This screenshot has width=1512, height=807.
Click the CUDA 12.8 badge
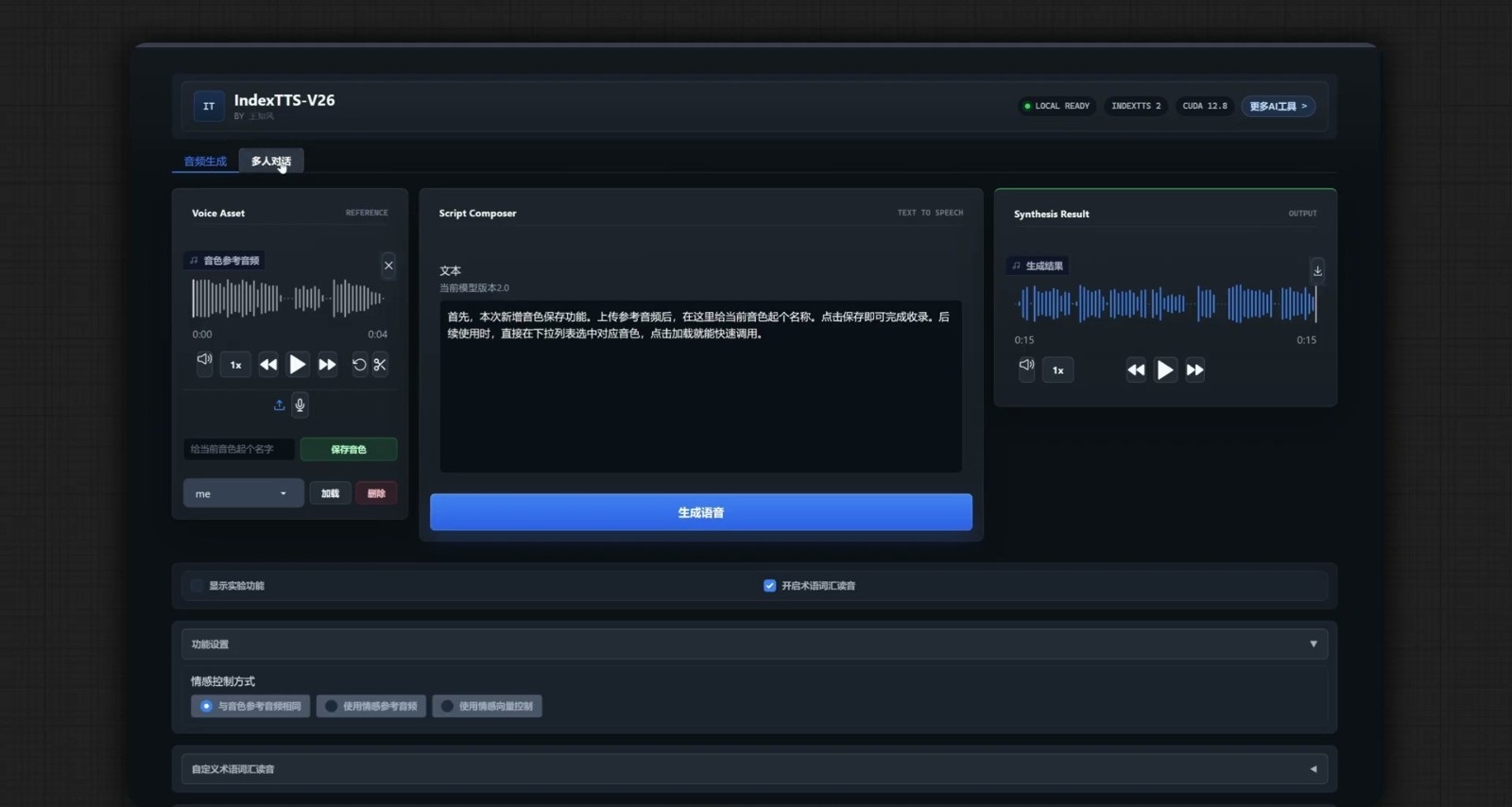(1205, 106)
